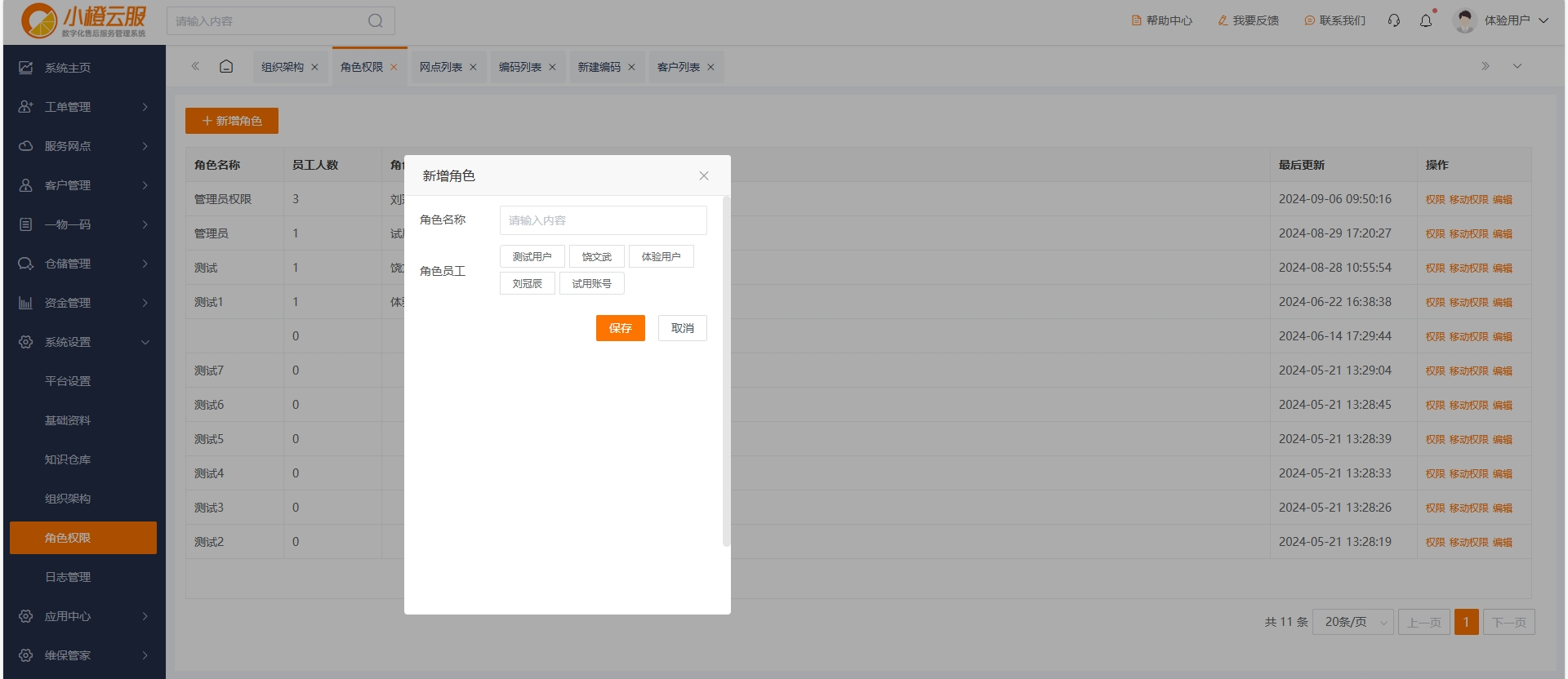The width and height of the screenshot is (1568, 679).
Task: Select employee 刘冠辰 tag
Action: (x=527, y=284)
